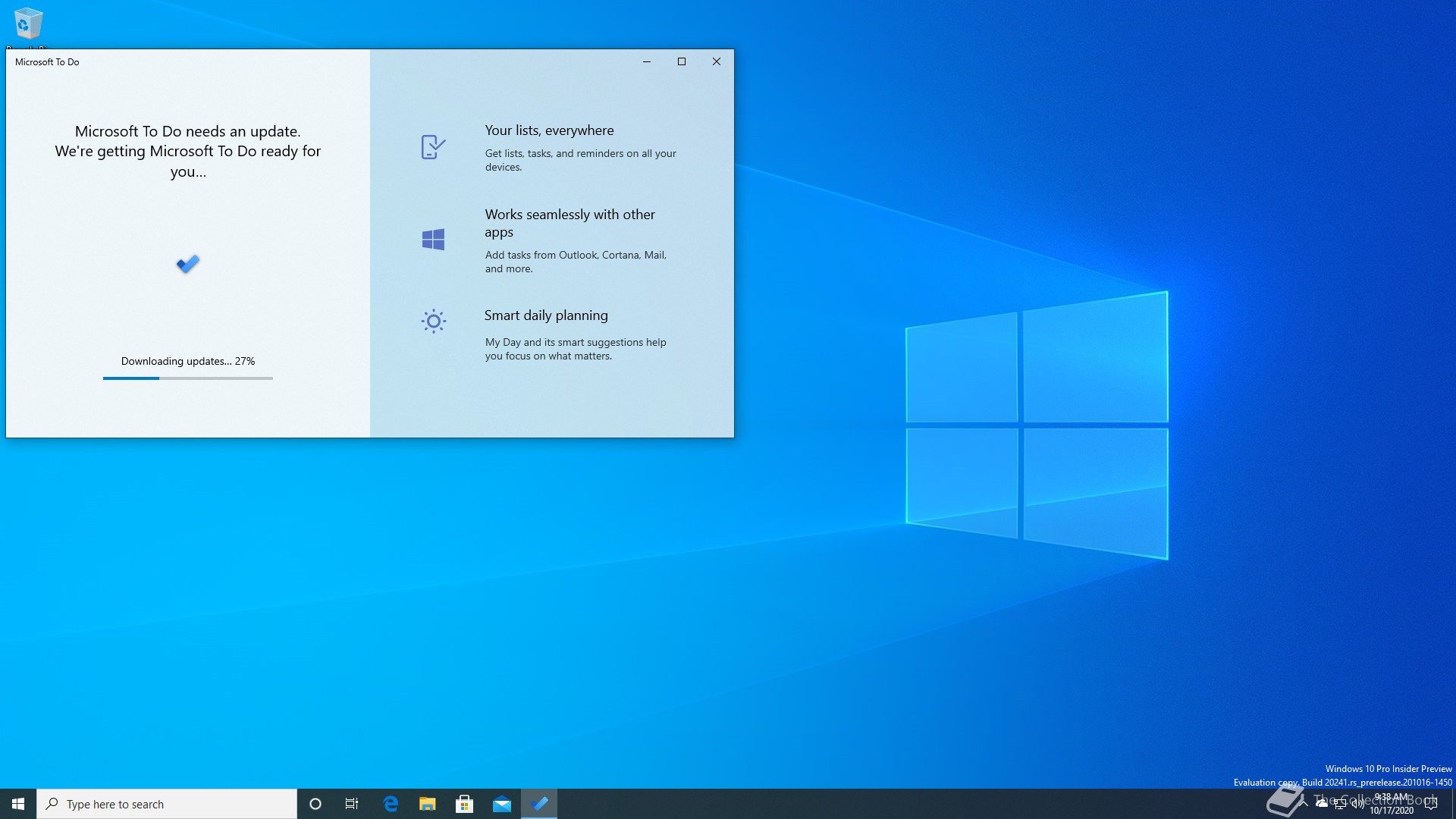Open Cortana from the taskbar
Image resolution: width=1456 pixels, height=819 pixels.
(315, 804)
